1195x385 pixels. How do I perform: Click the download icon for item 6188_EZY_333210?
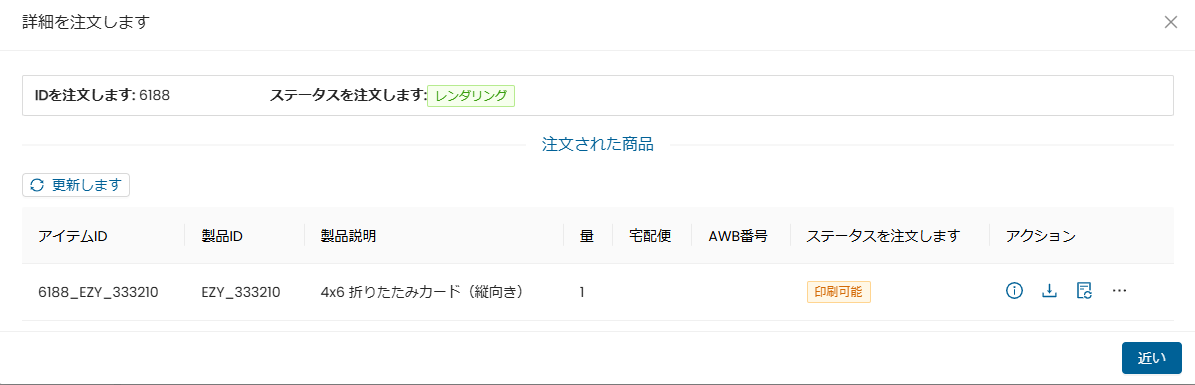(1049, 290)
